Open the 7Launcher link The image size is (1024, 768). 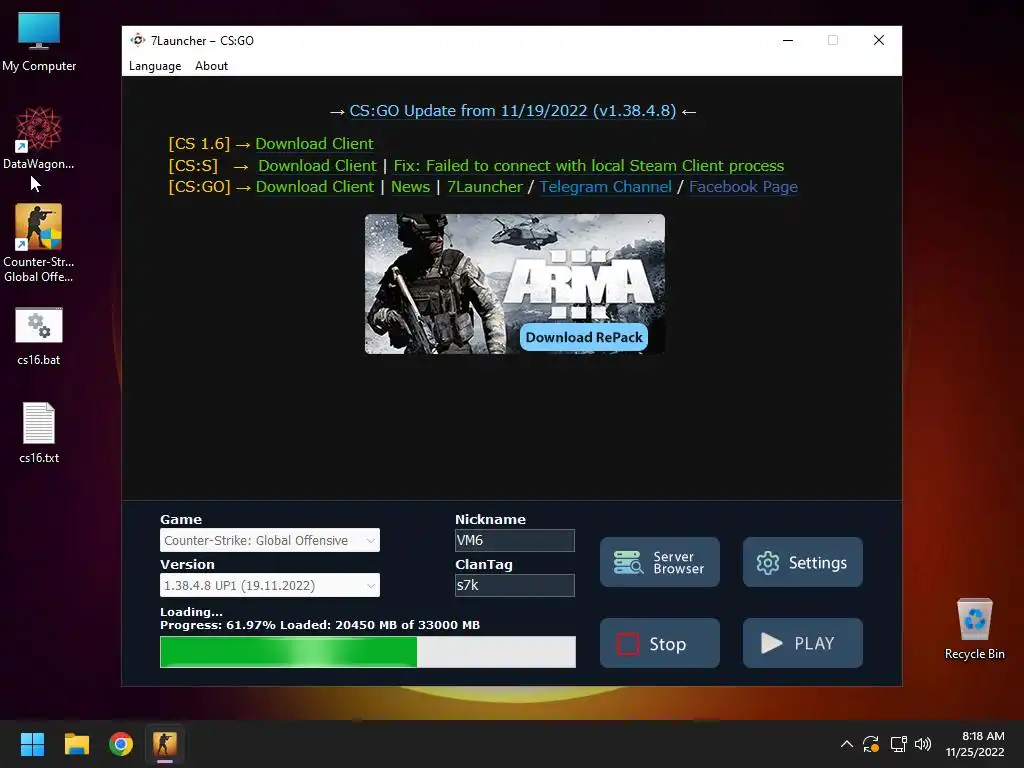coord(485,187)
